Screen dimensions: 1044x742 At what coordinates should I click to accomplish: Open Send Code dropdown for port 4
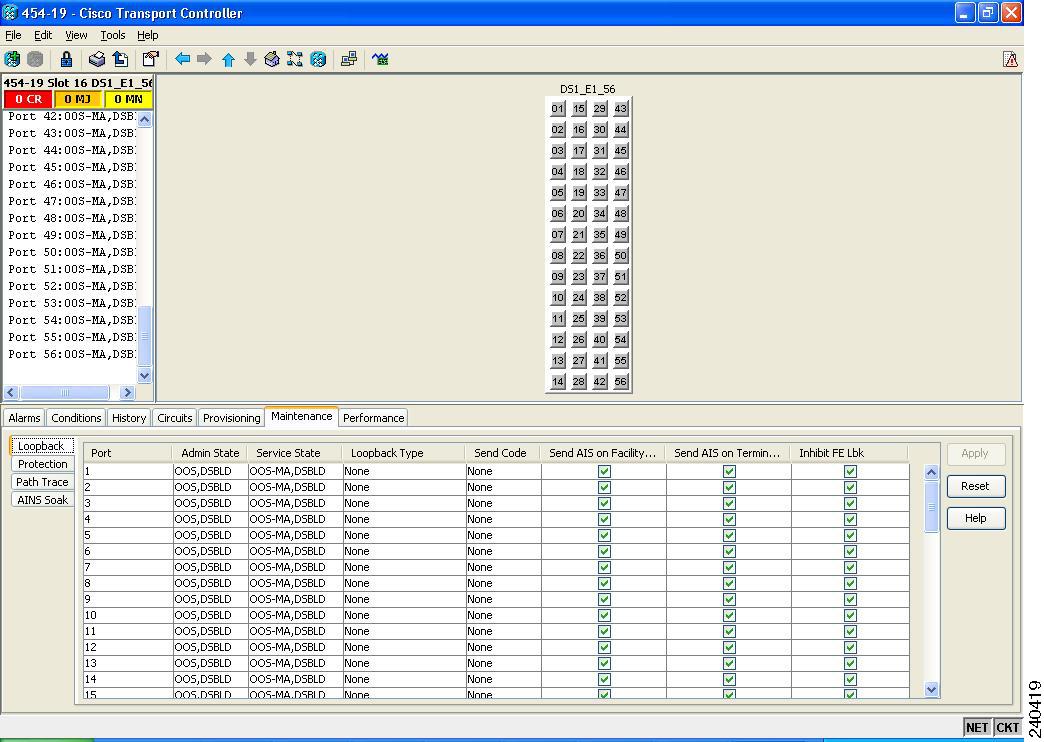click(503, 519)
